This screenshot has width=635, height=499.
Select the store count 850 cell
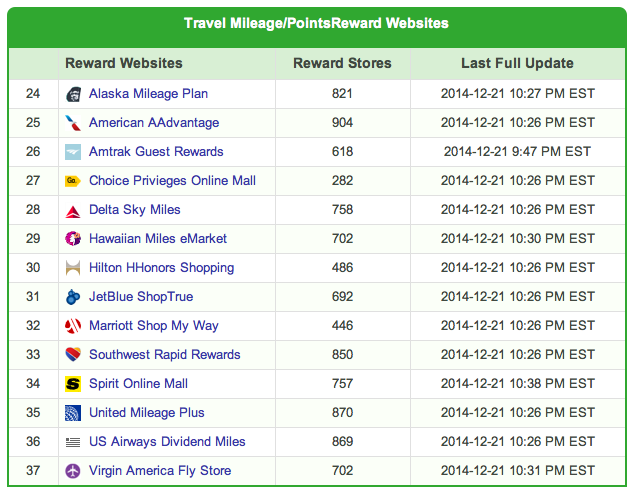coord(342,355)
